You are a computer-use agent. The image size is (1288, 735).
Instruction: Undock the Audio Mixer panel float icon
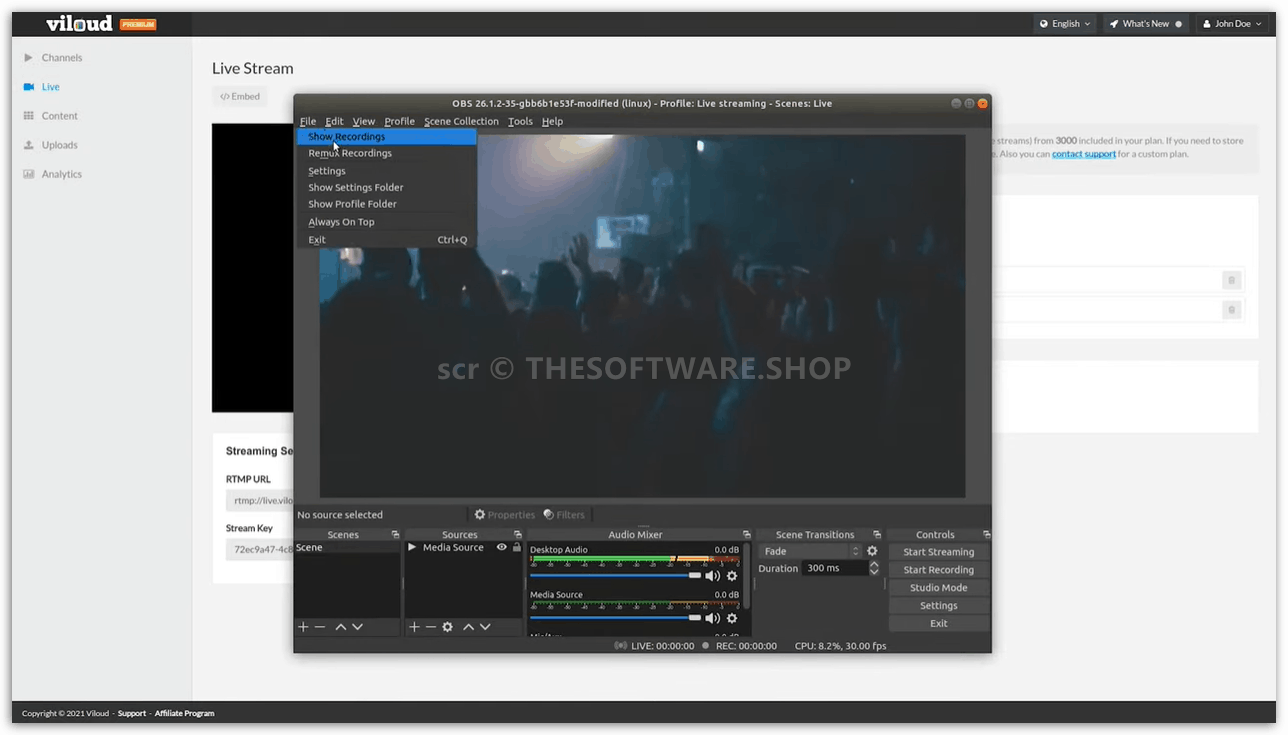click(x=746, y=535)
